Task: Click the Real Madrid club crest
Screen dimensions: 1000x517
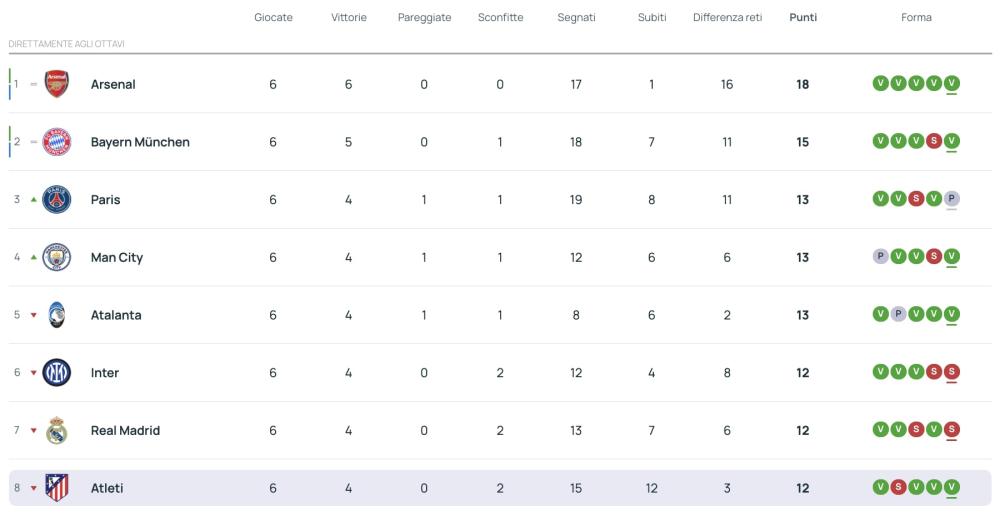Action: pyautogui.click(x=57, y=431)
